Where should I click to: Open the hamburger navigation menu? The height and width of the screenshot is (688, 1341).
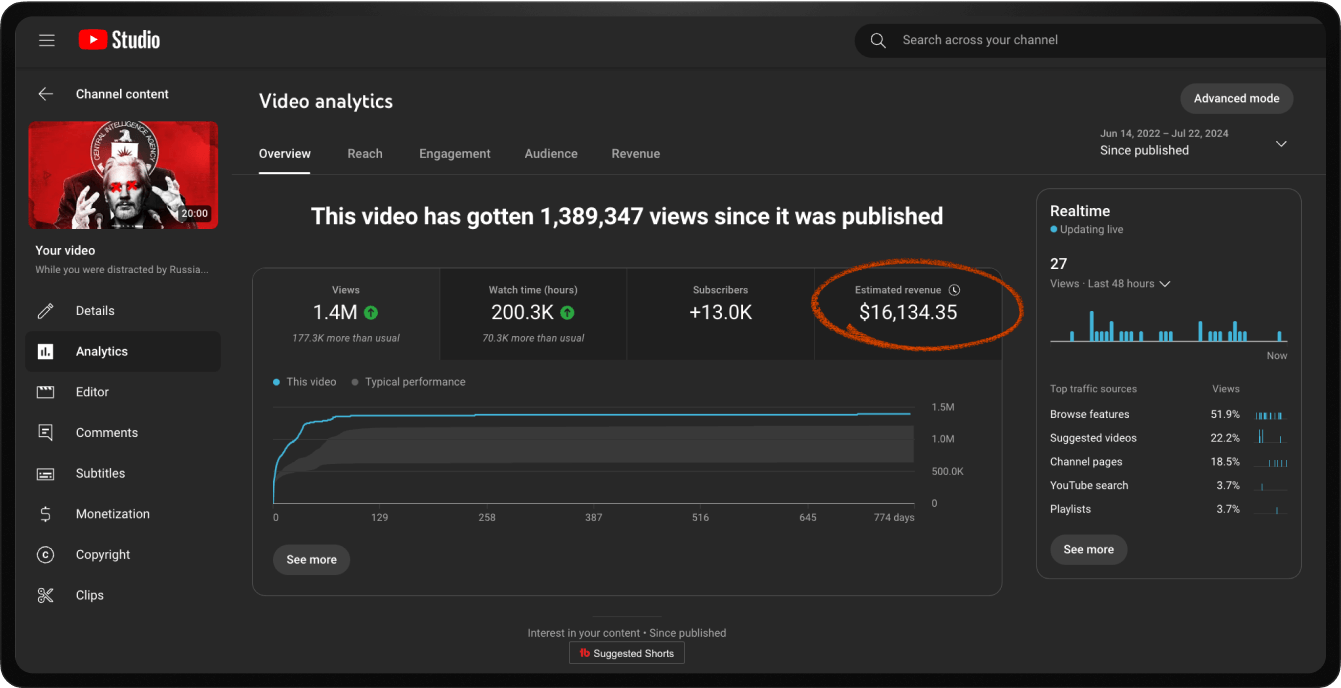pyautogui.click(x=47, y=40)
